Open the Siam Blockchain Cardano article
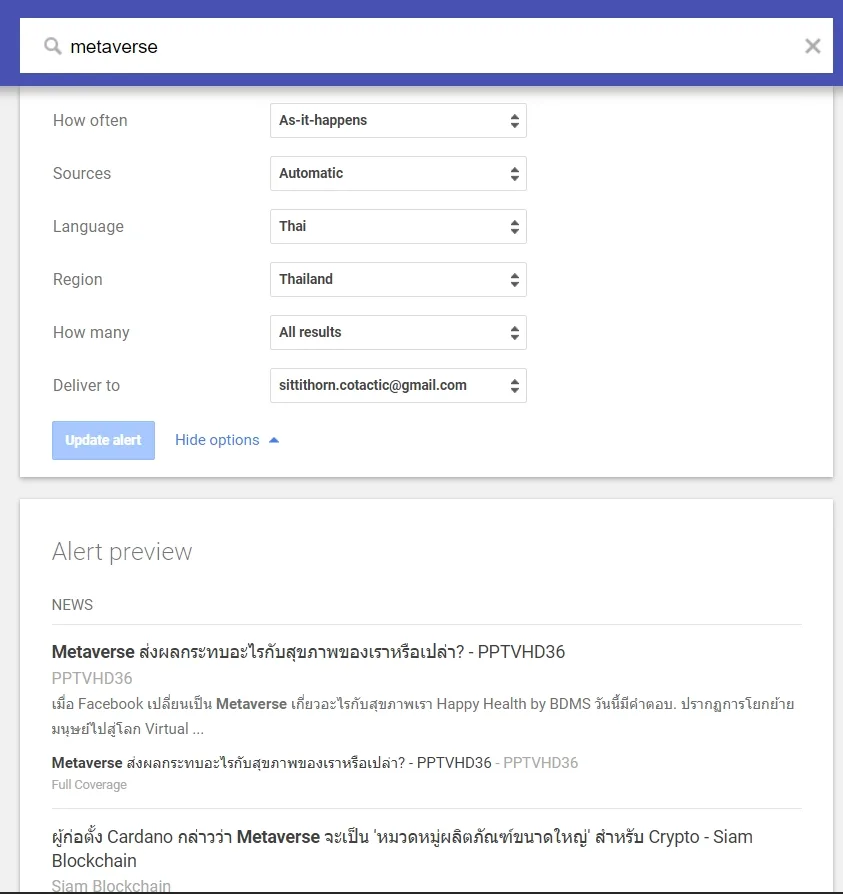 [x=400, y=836]
